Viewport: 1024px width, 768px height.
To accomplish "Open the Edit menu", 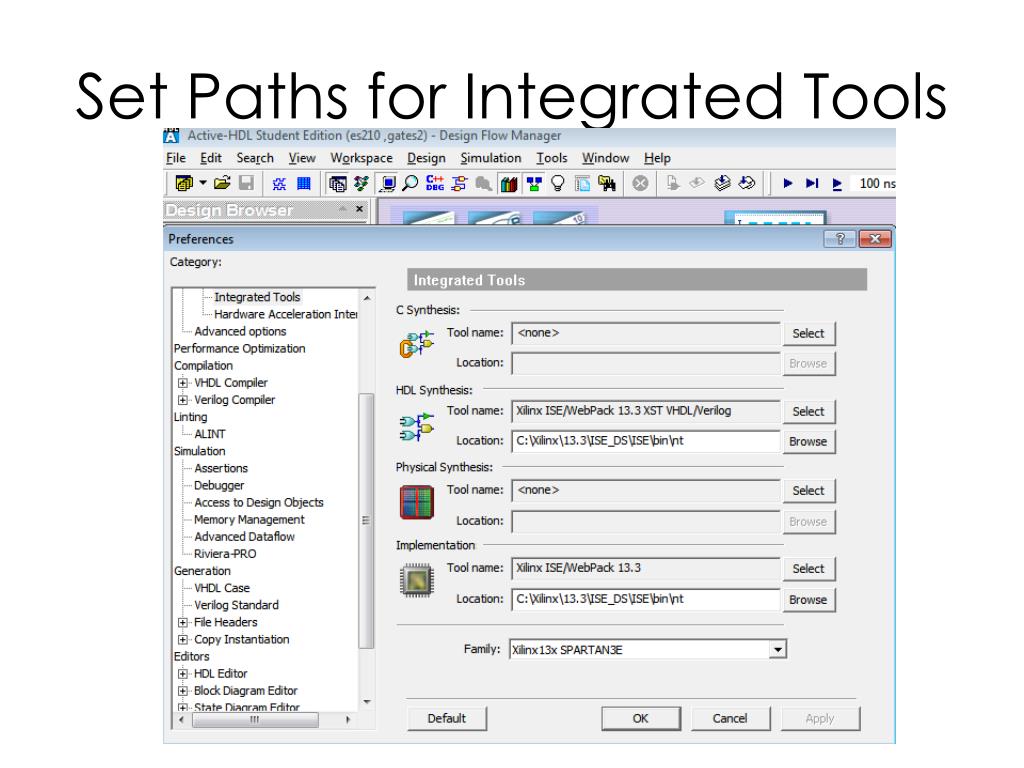I will [x=210, y=158].
